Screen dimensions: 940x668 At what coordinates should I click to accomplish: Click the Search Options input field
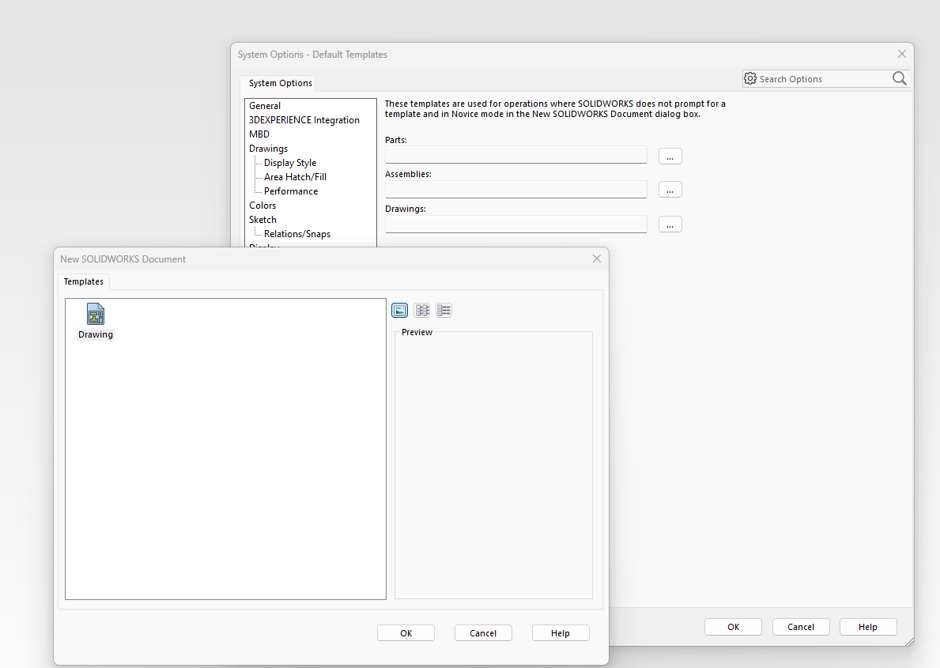click(x=823, y=79)
